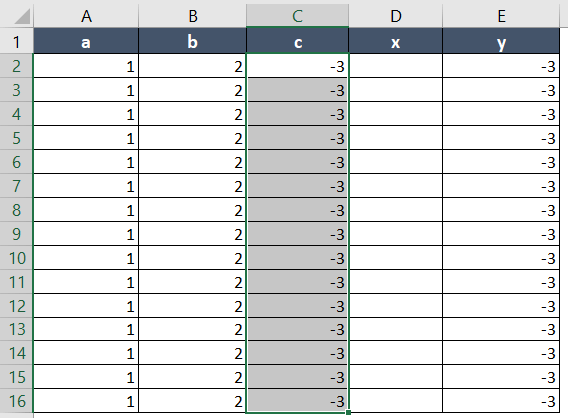Select cell A10 containing 1
The height and width of the screenshot is (418, 568).
pos(86,258)
